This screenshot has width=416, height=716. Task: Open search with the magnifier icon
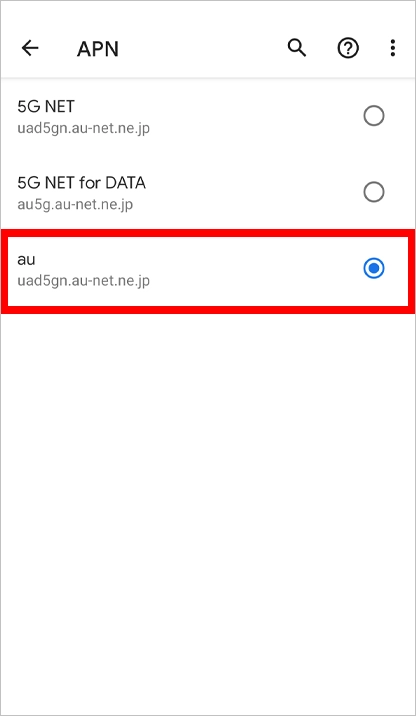[297, 47]
